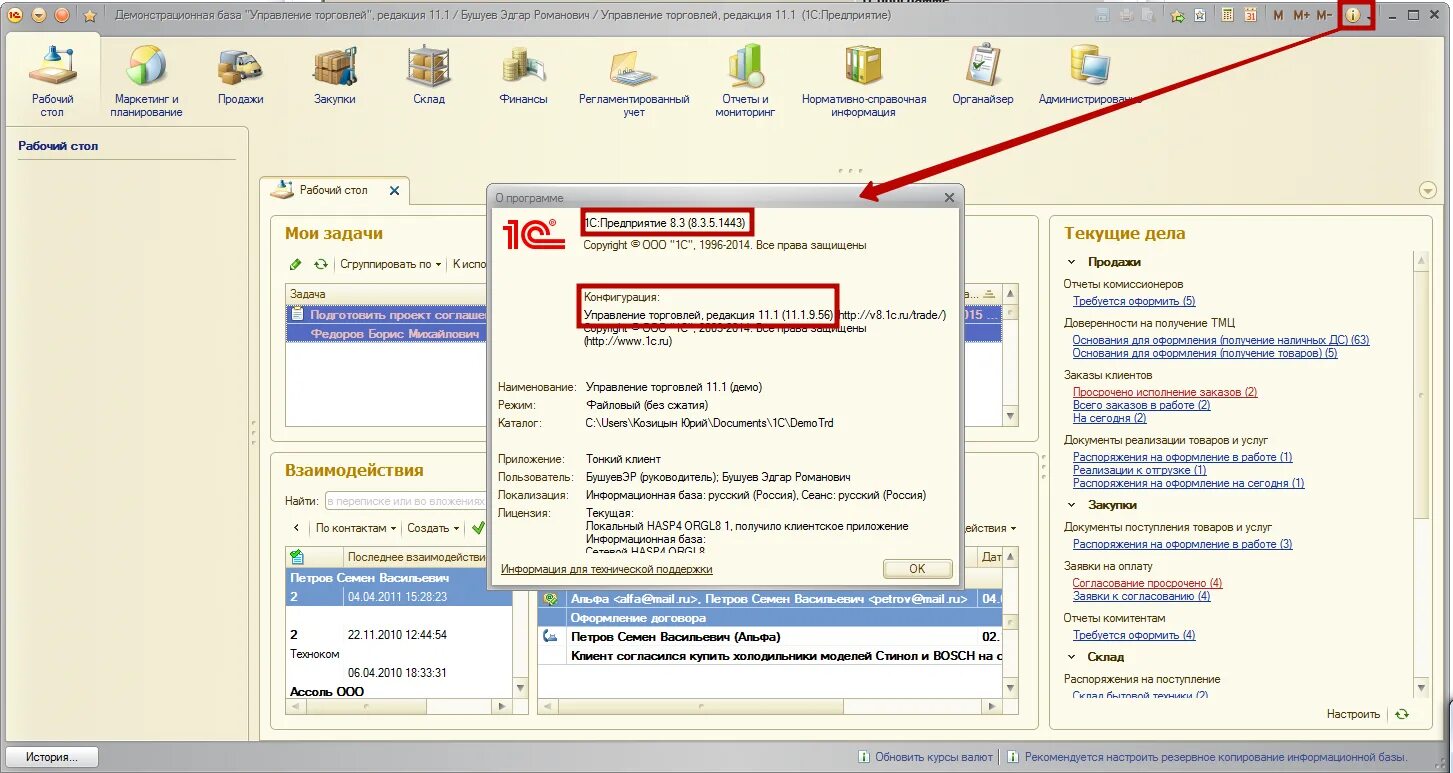Click down arrow of Мои задачи scrollbar
The width and height of the screenshot is (1453, 773).
[1011, 416]
